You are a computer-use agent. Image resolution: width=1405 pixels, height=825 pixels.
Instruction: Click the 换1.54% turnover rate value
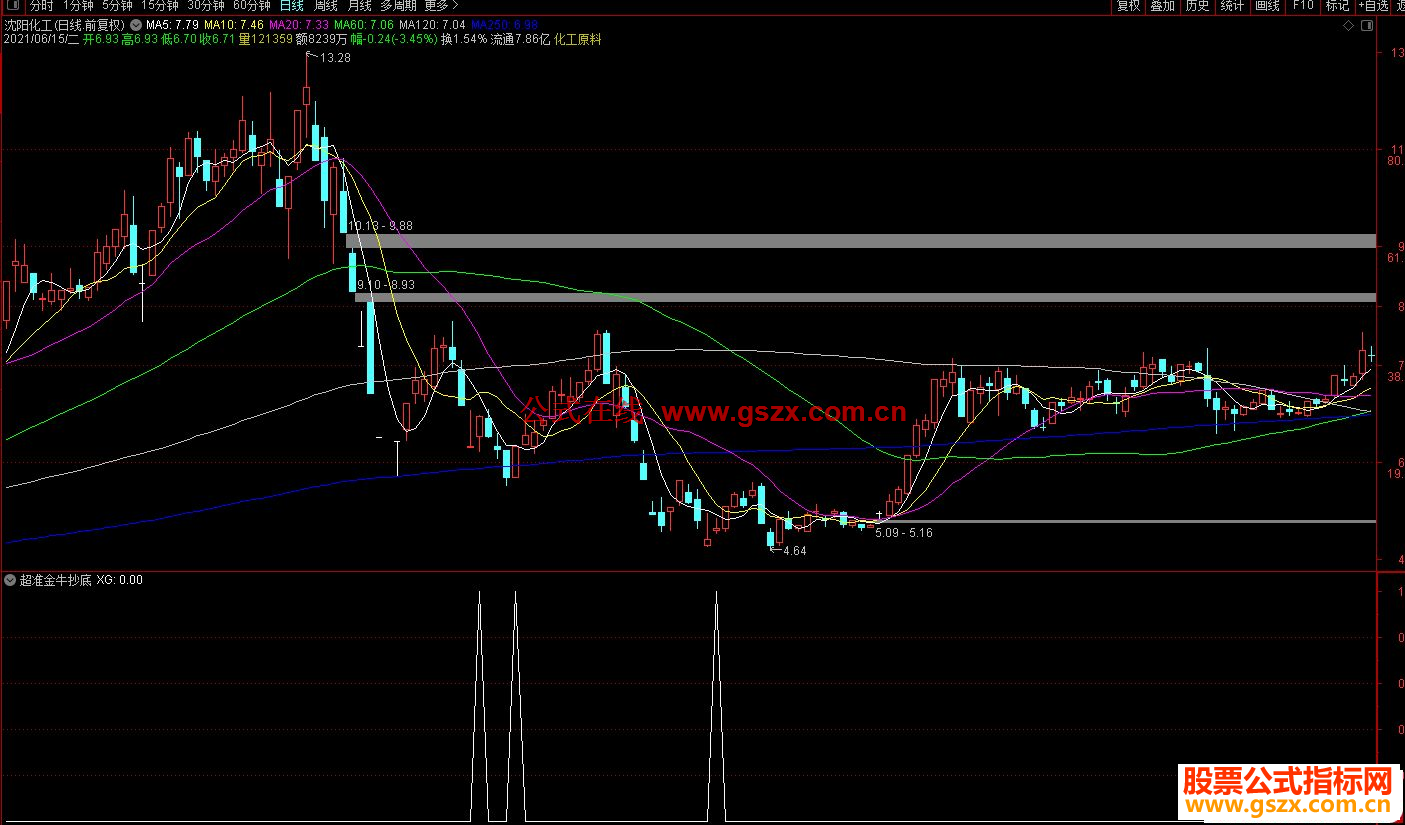point(464,39)
